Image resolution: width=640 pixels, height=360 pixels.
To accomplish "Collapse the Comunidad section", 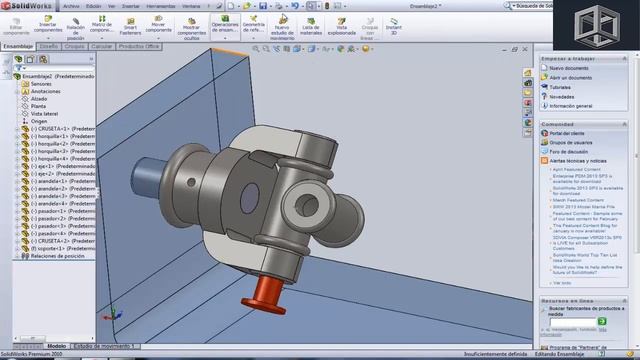I will [624, 124].
